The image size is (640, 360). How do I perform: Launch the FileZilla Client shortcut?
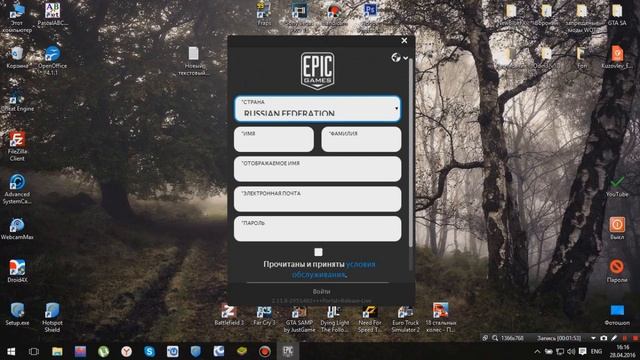(x=17, y=146)
